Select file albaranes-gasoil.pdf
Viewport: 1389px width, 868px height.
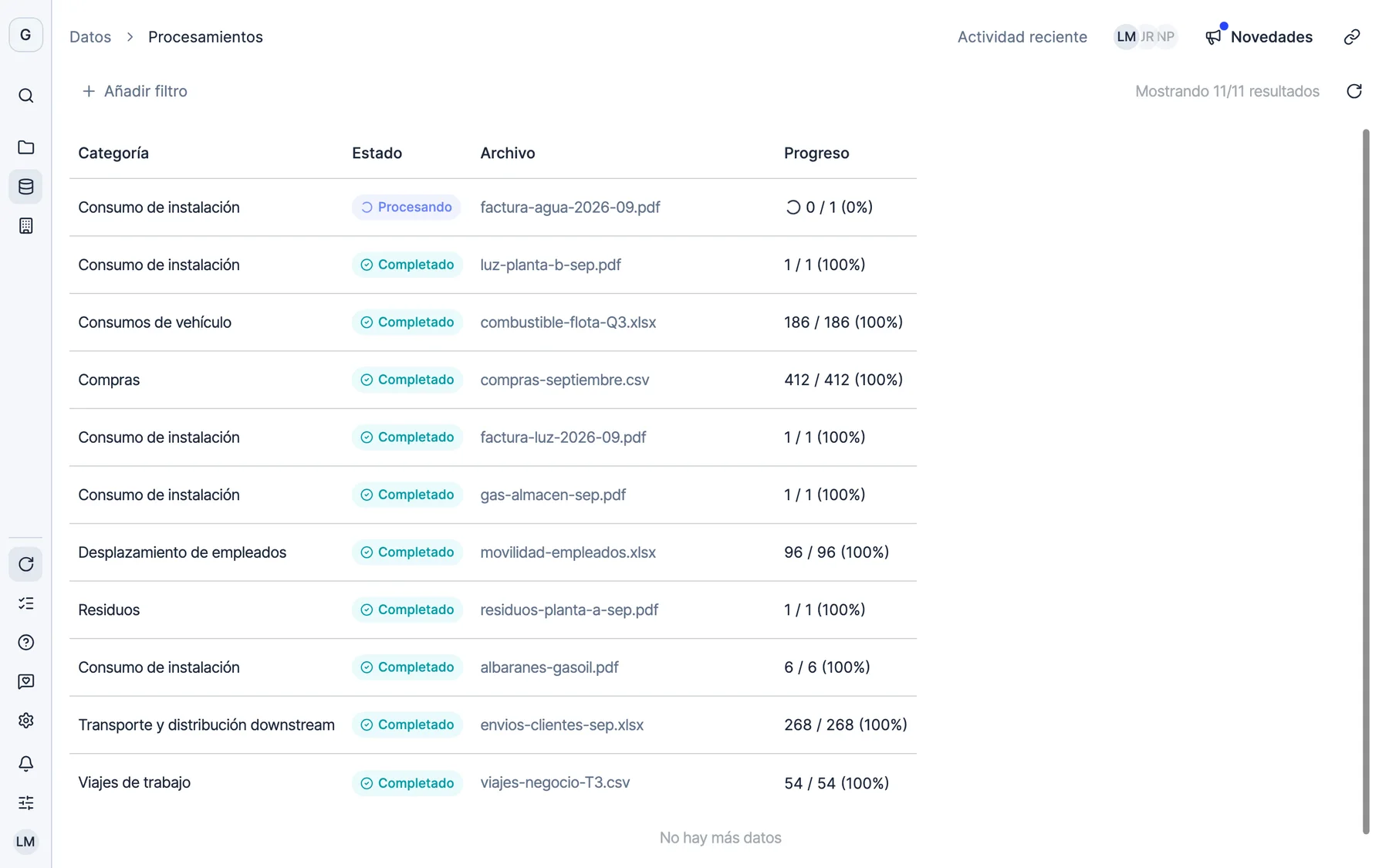coord(549,667)
